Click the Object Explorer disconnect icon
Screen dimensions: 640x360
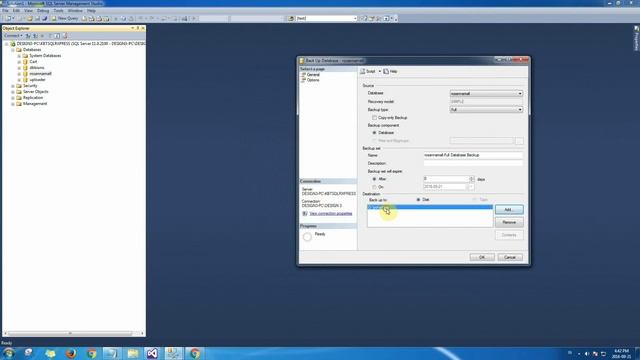tap(36, 36)
